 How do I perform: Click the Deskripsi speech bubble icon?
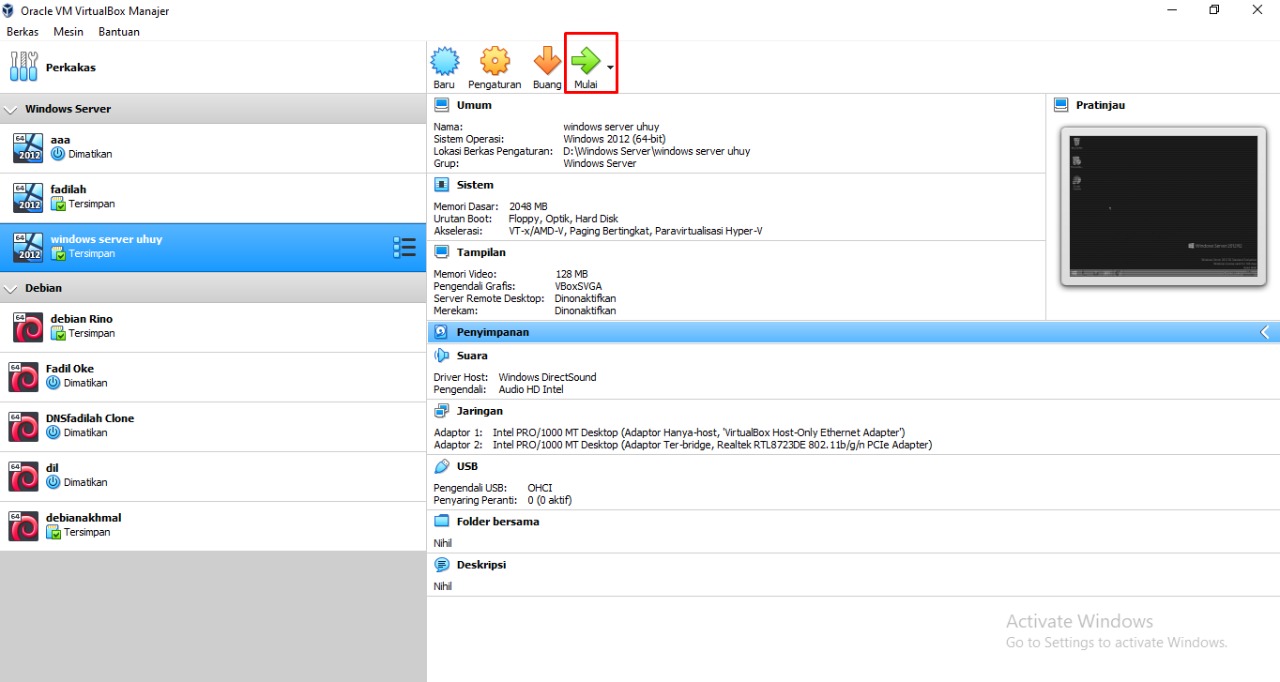tap(442, 565)
